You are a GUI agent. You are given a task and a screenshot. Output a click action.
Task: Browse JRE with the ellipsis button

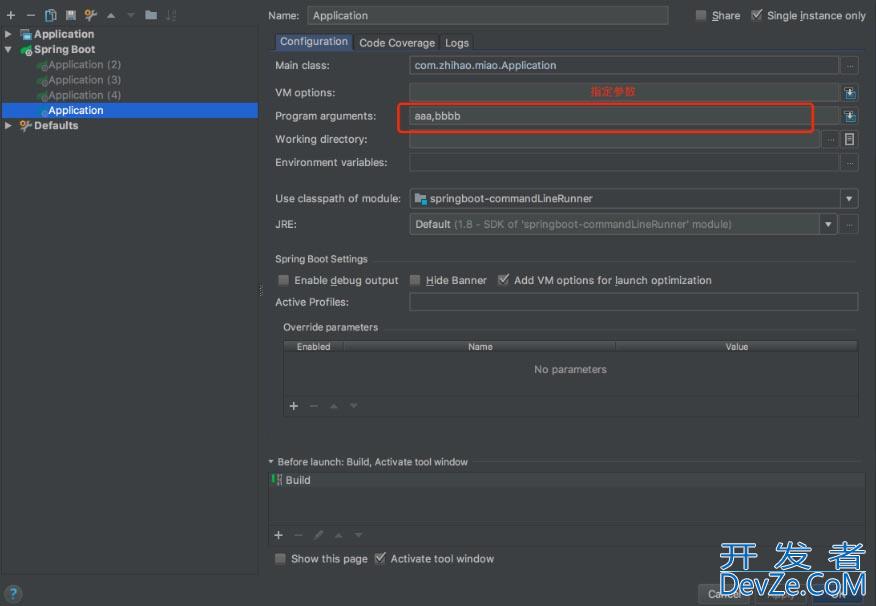[x=849, y=225]
